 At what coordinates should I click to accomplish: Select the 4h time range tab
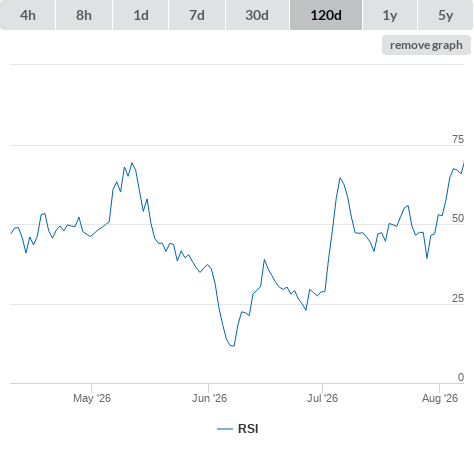tap(28, 15)
